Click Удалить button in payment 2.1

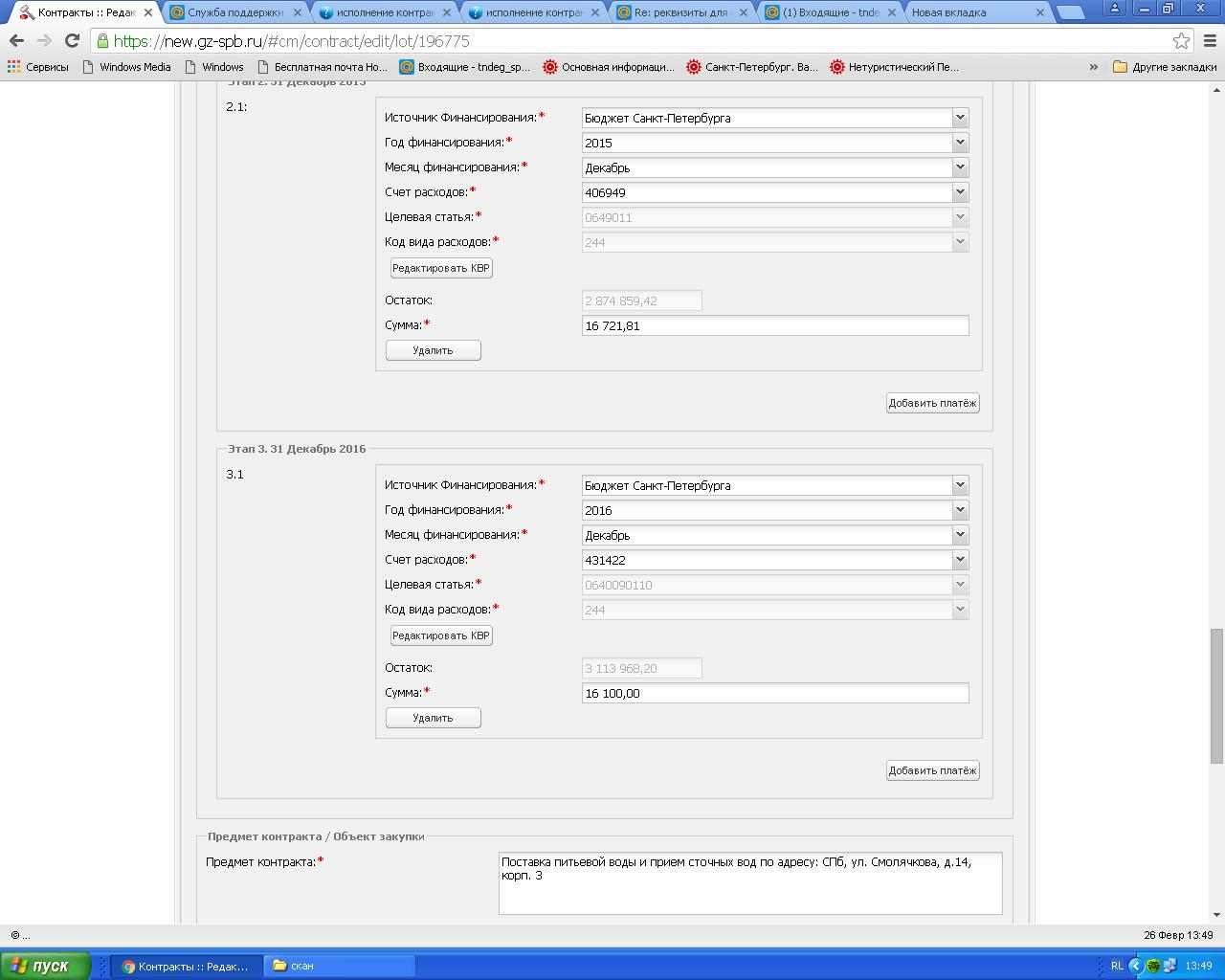click(x=433, y=350)
